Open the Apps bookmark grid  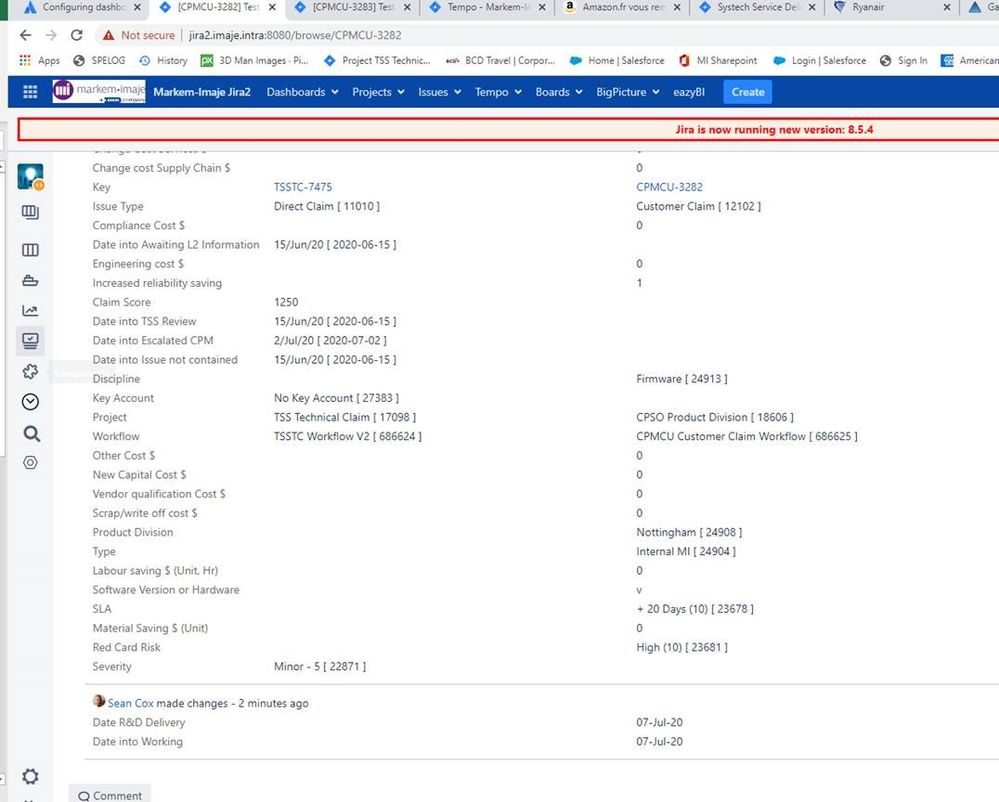pyautogui.click(x=39, y=61)
